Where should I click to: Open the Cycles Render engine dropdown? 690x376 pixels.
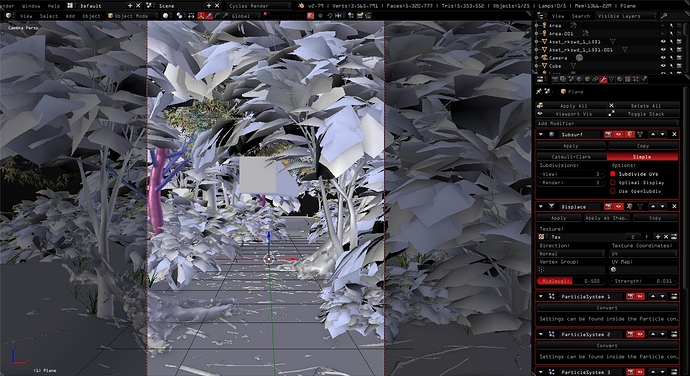(260, 6)
